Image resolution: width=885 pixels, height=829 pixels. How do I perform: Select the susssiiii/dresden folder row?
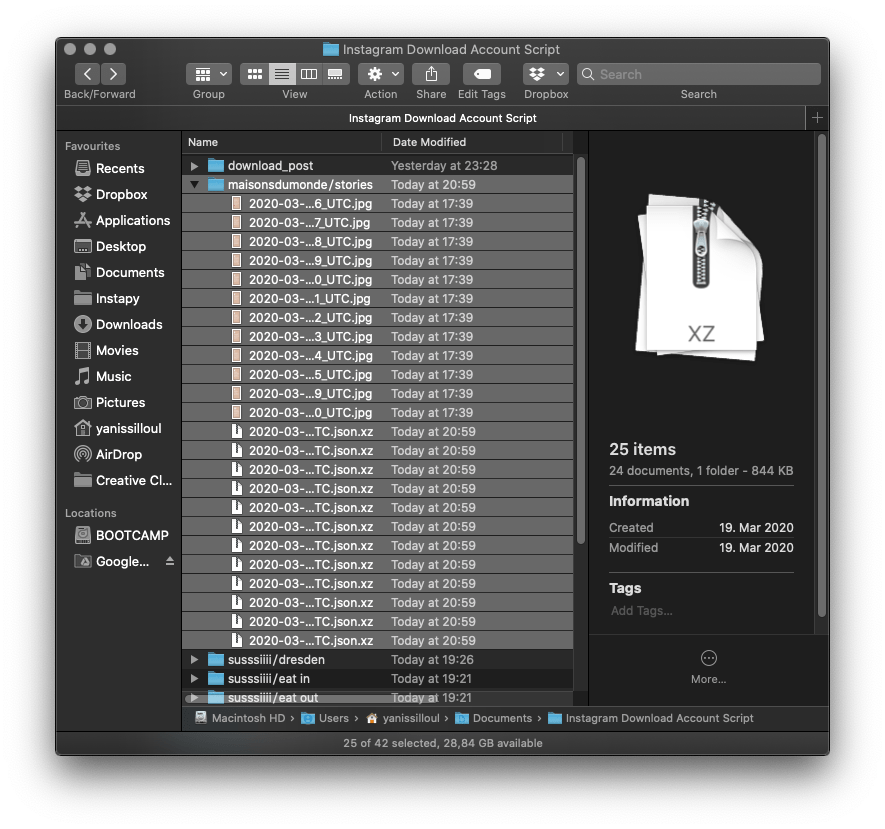pyautogui.click(x=377, y=659)
